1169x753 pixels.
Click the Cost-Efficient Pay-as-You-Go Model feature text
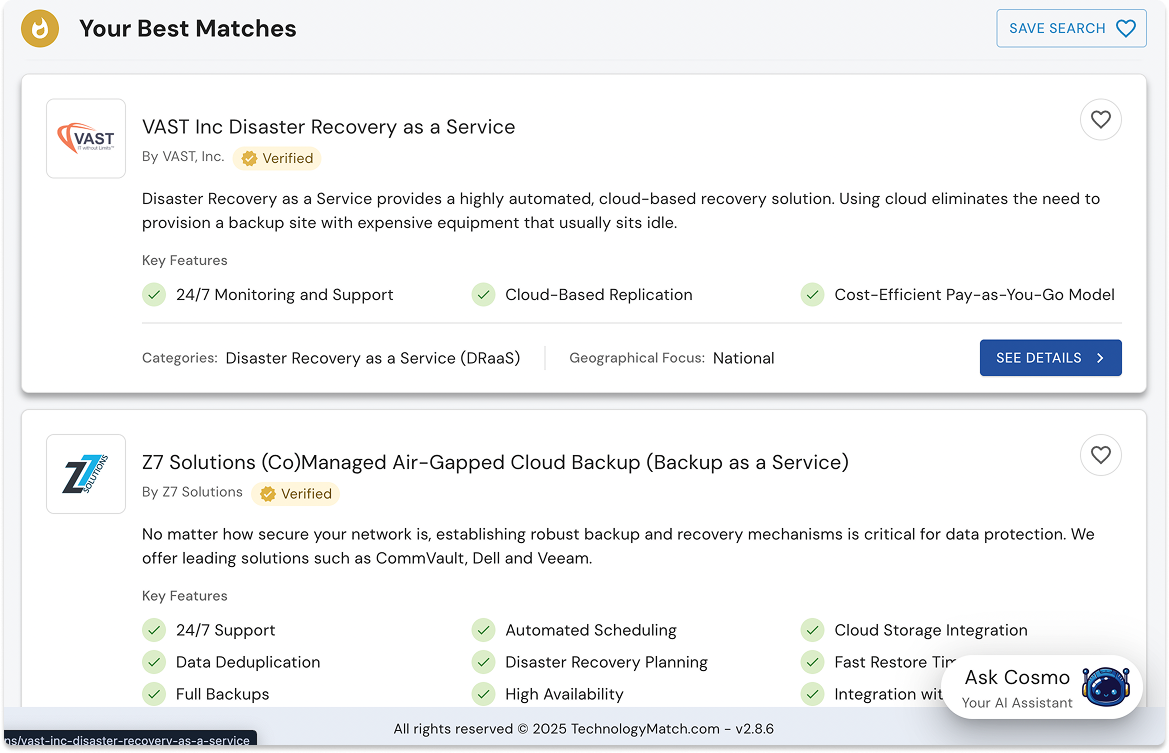click(974, 294)
